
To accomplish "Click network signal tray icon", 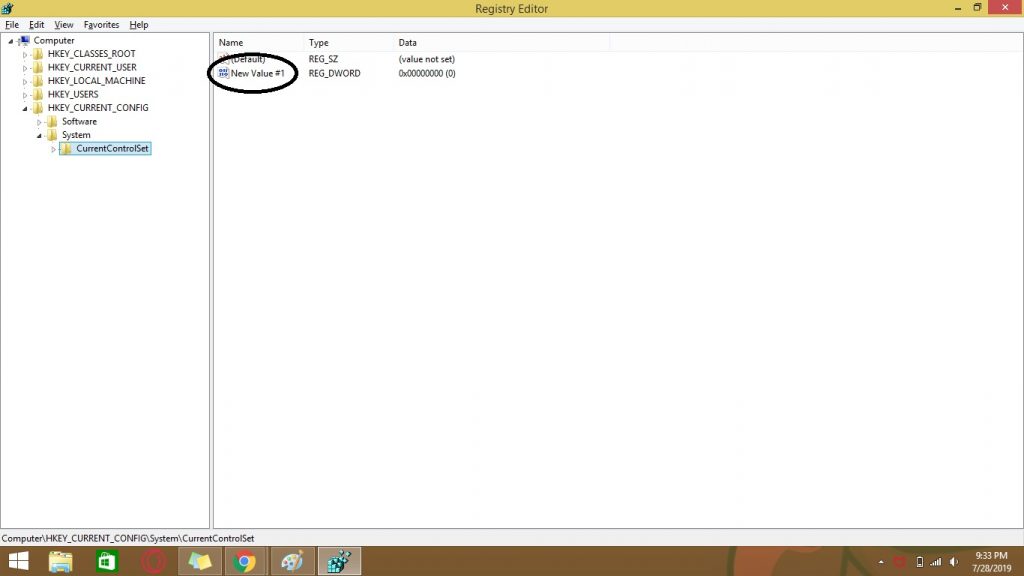I will (x=936, y=562).
